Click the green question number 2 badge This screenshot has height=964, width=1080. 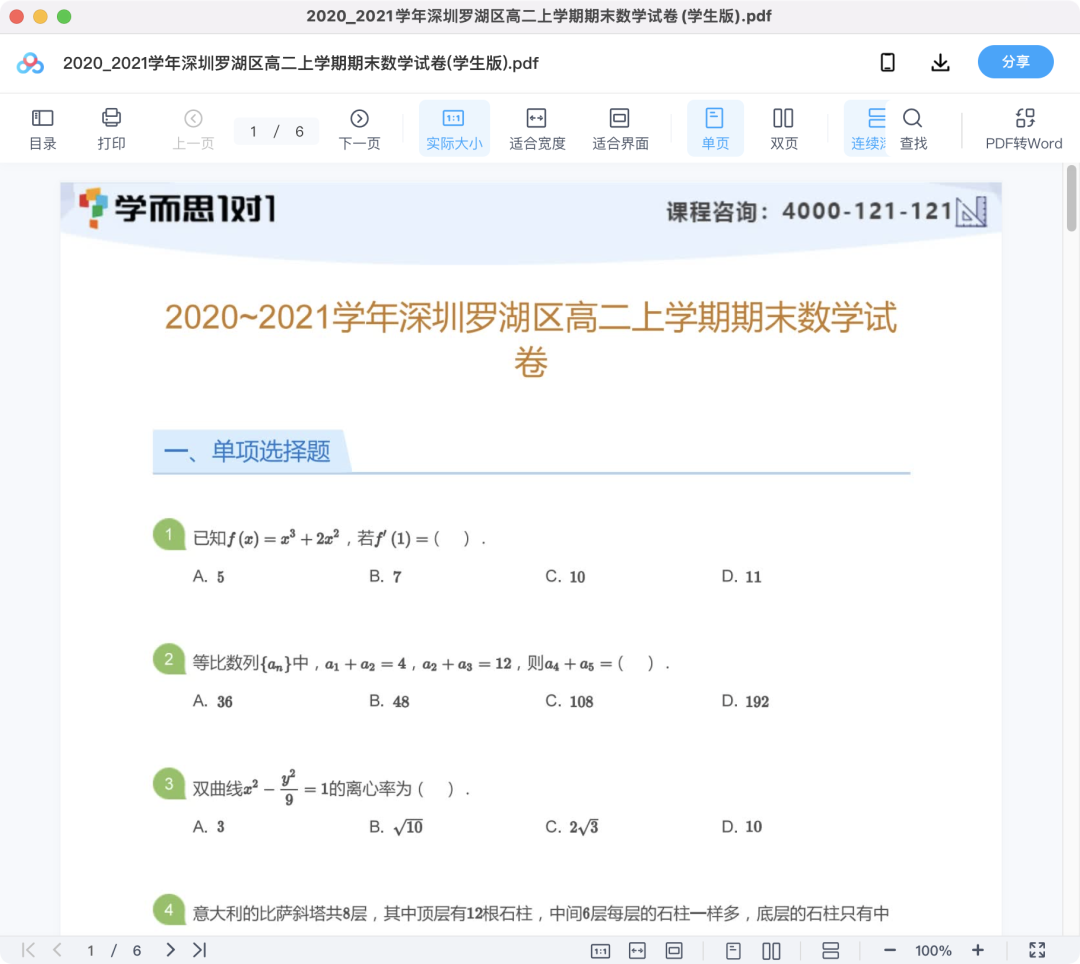tap(169, 659)
